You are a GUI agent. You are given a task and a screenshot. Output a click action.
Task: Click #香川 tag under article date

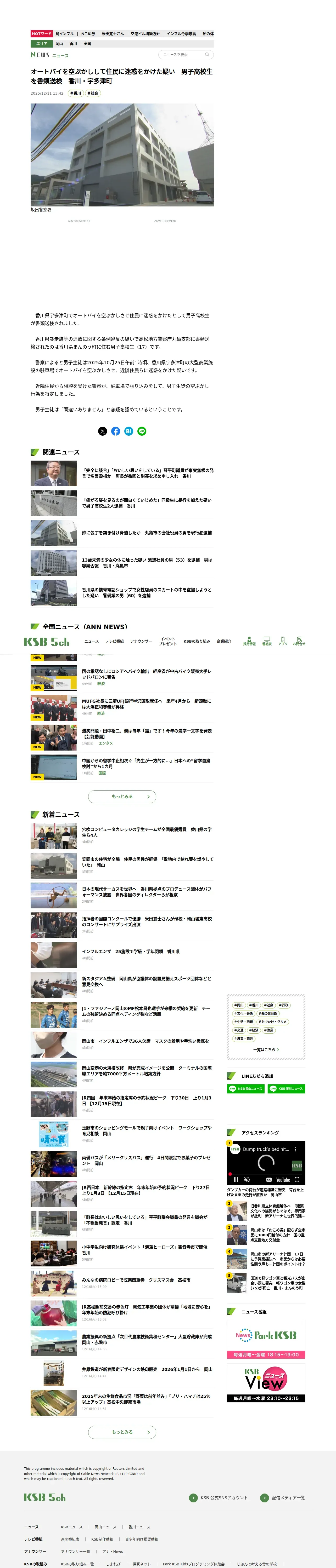76,93
